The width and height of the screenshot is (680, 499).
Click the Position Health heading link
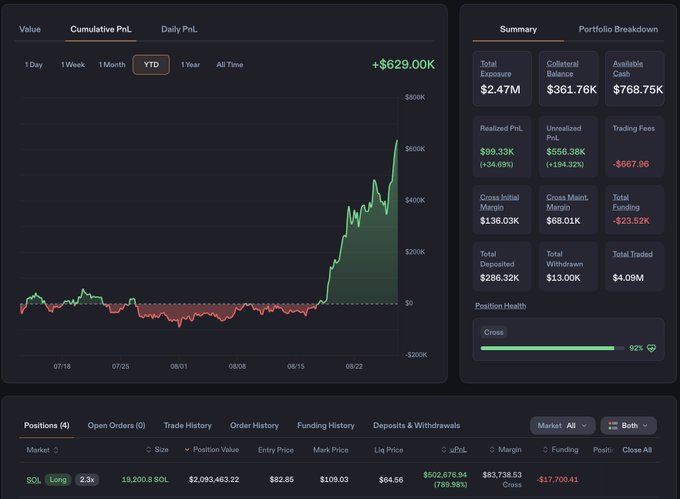[500, 306]
